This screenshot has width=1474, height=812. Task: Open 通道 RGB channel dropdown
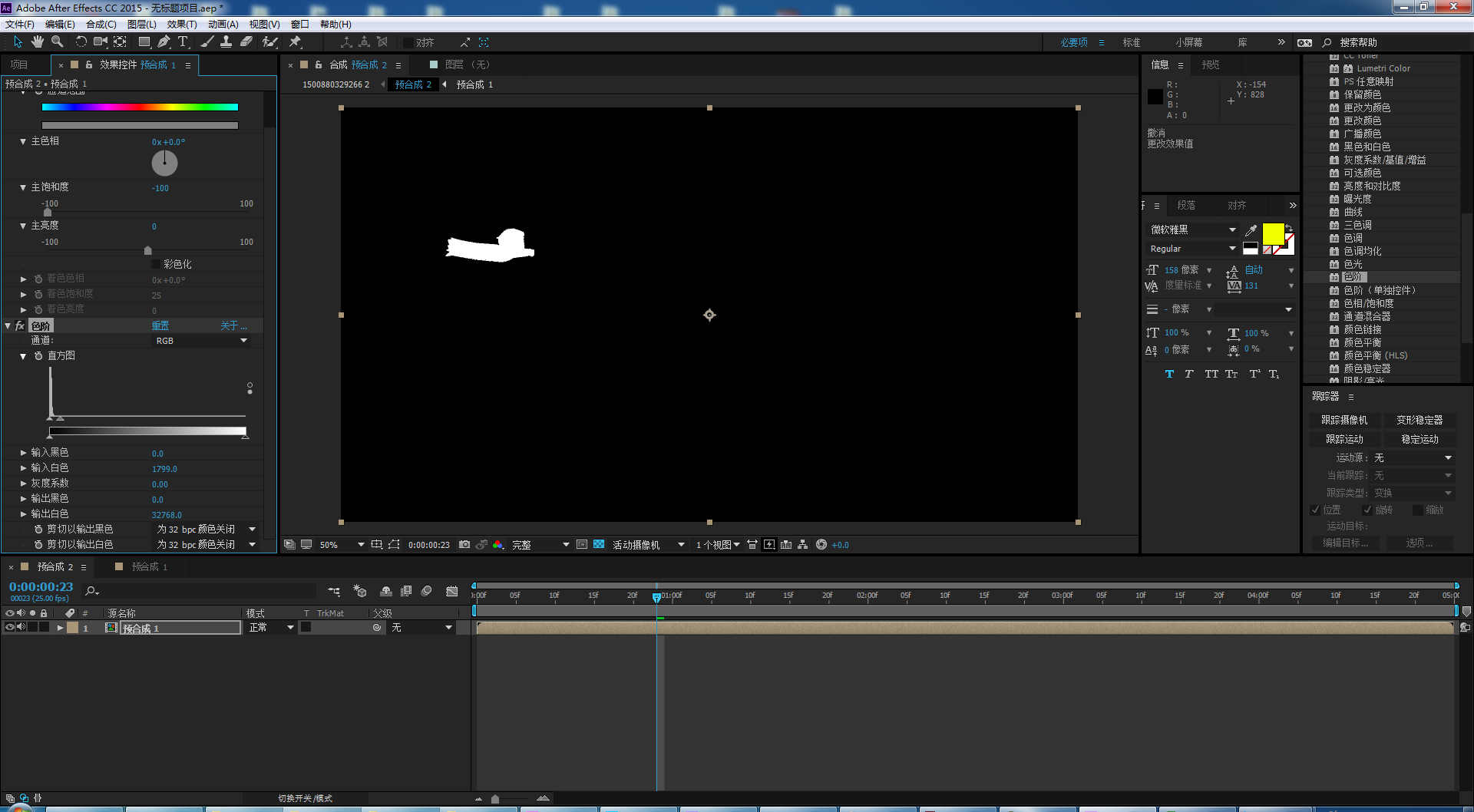click(x=201, y=341)
